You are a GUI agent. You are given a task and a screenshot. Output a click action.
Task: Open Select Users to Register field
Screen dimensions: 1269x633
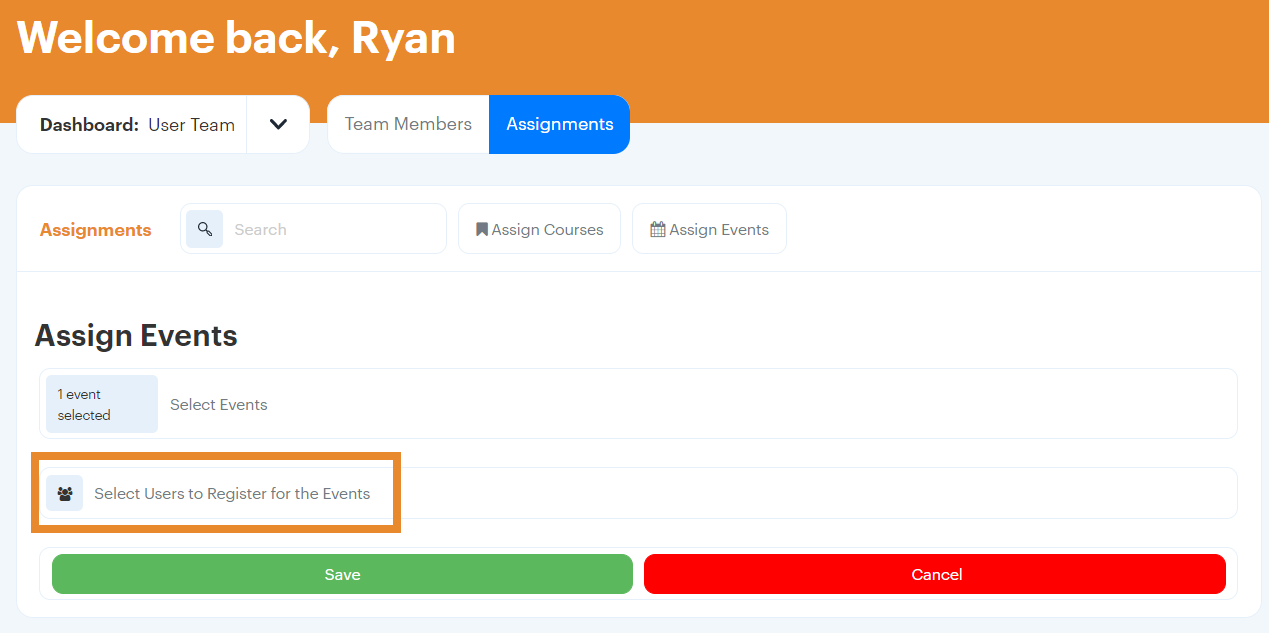pyautogui.click(x=232, y=493)
